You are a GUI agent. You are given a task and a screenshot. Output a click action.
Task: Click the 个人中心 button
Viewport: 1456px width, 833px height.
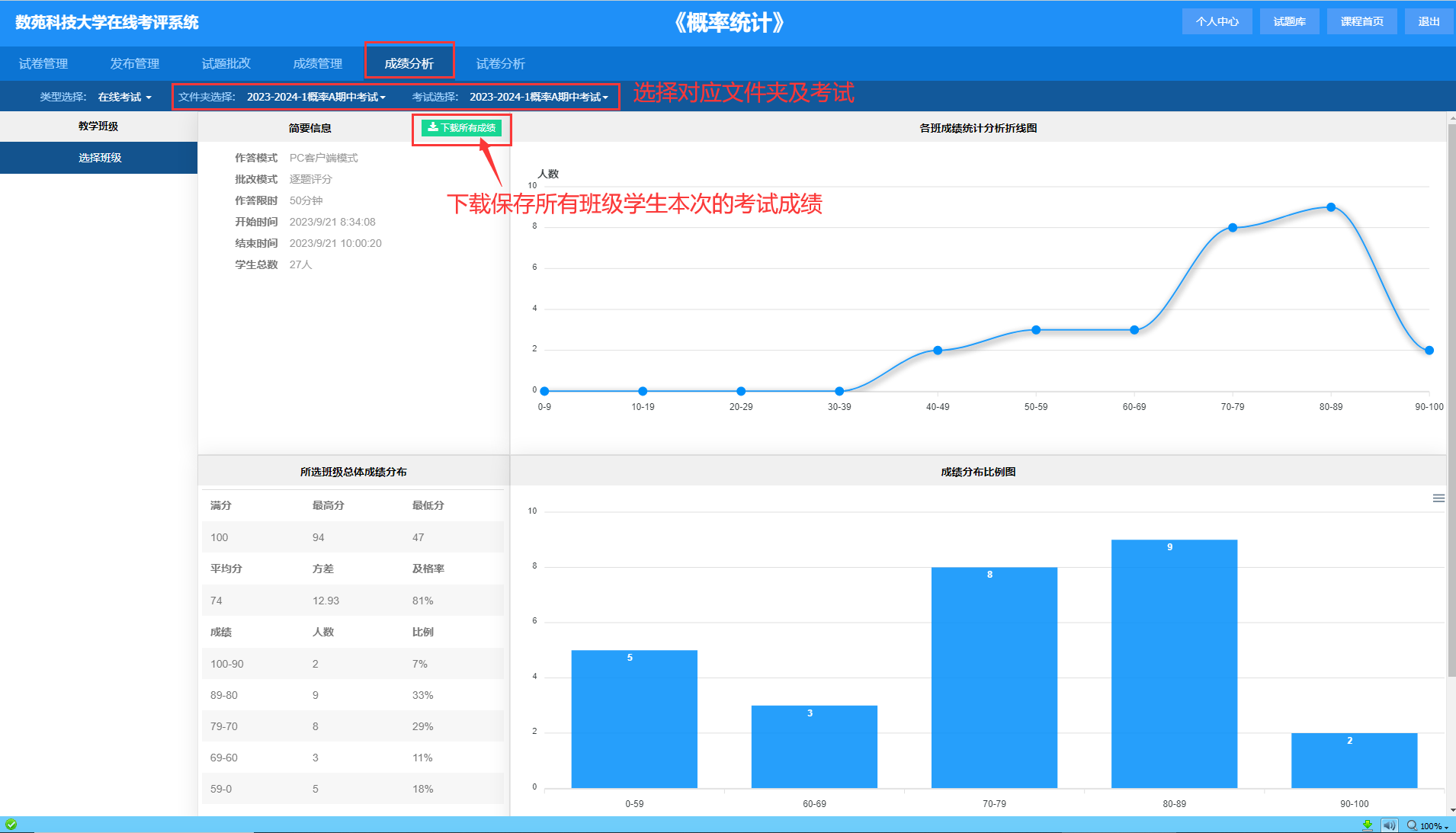pyautogui.click(x=1217, y=21)
